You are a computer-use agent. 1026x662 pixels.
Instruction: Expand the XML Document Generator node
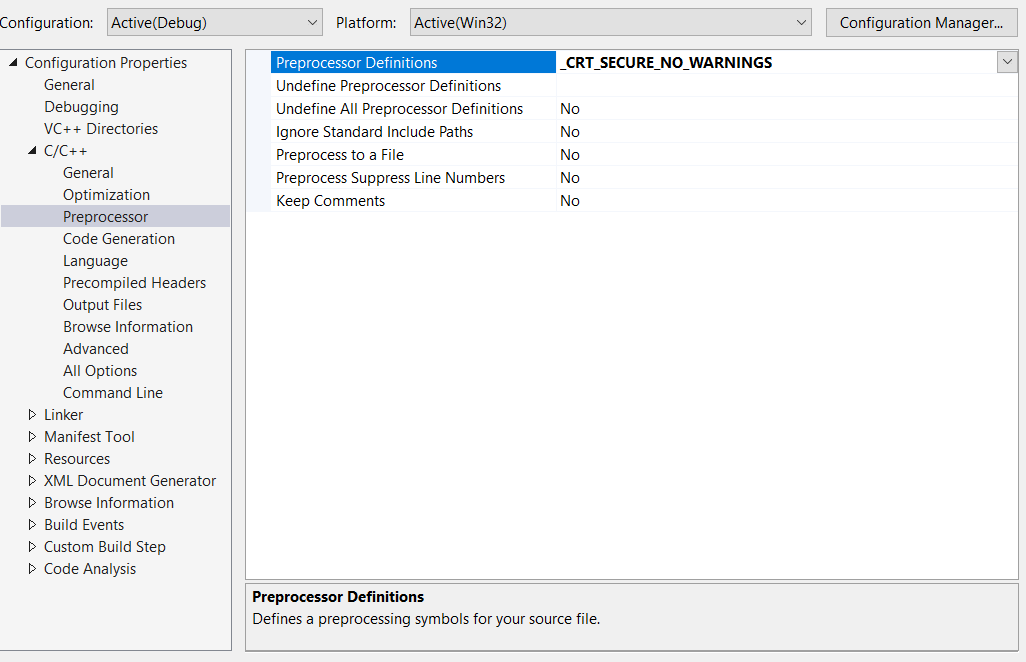[x=33, y=480]
